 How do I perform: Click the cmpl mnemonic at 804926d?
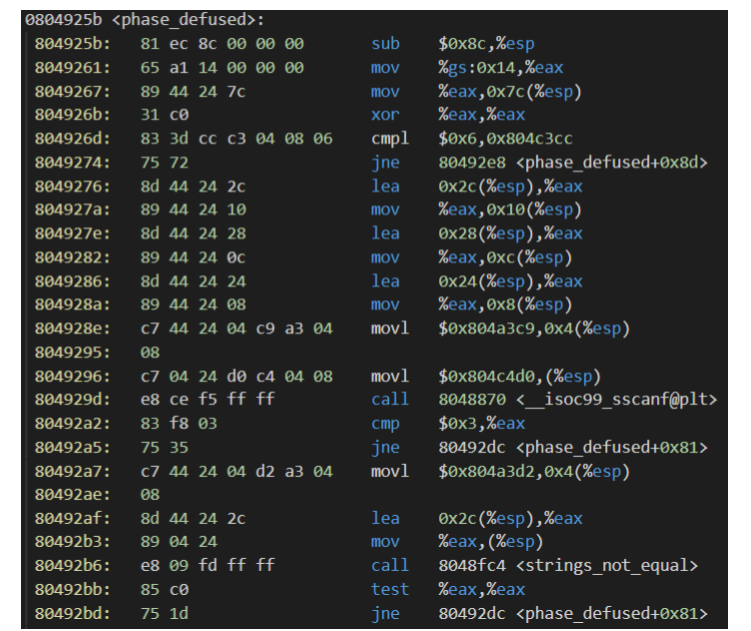click(x=390, y=138)
